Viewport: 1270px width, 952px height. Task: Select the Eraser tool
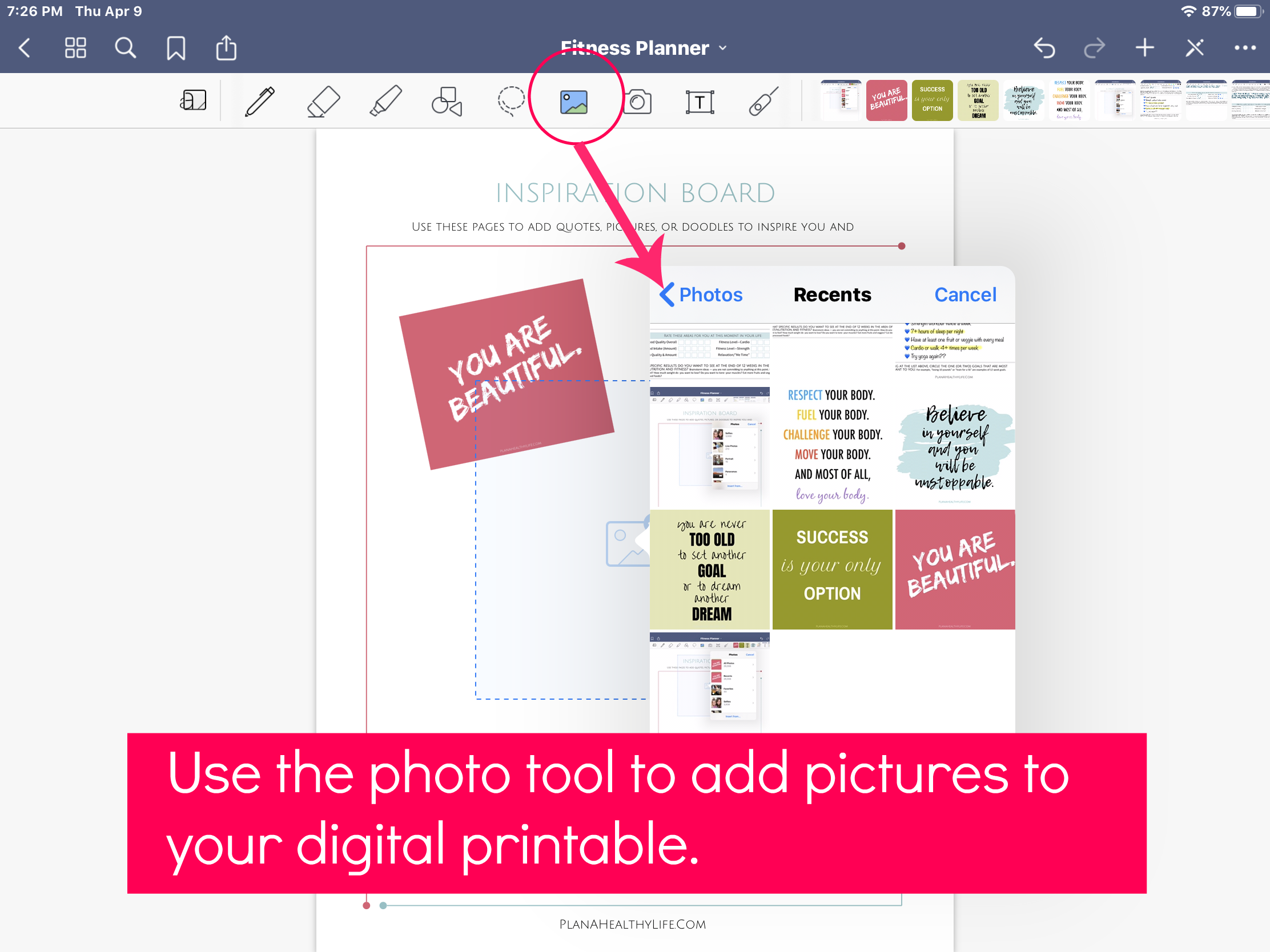pos(323,102)
